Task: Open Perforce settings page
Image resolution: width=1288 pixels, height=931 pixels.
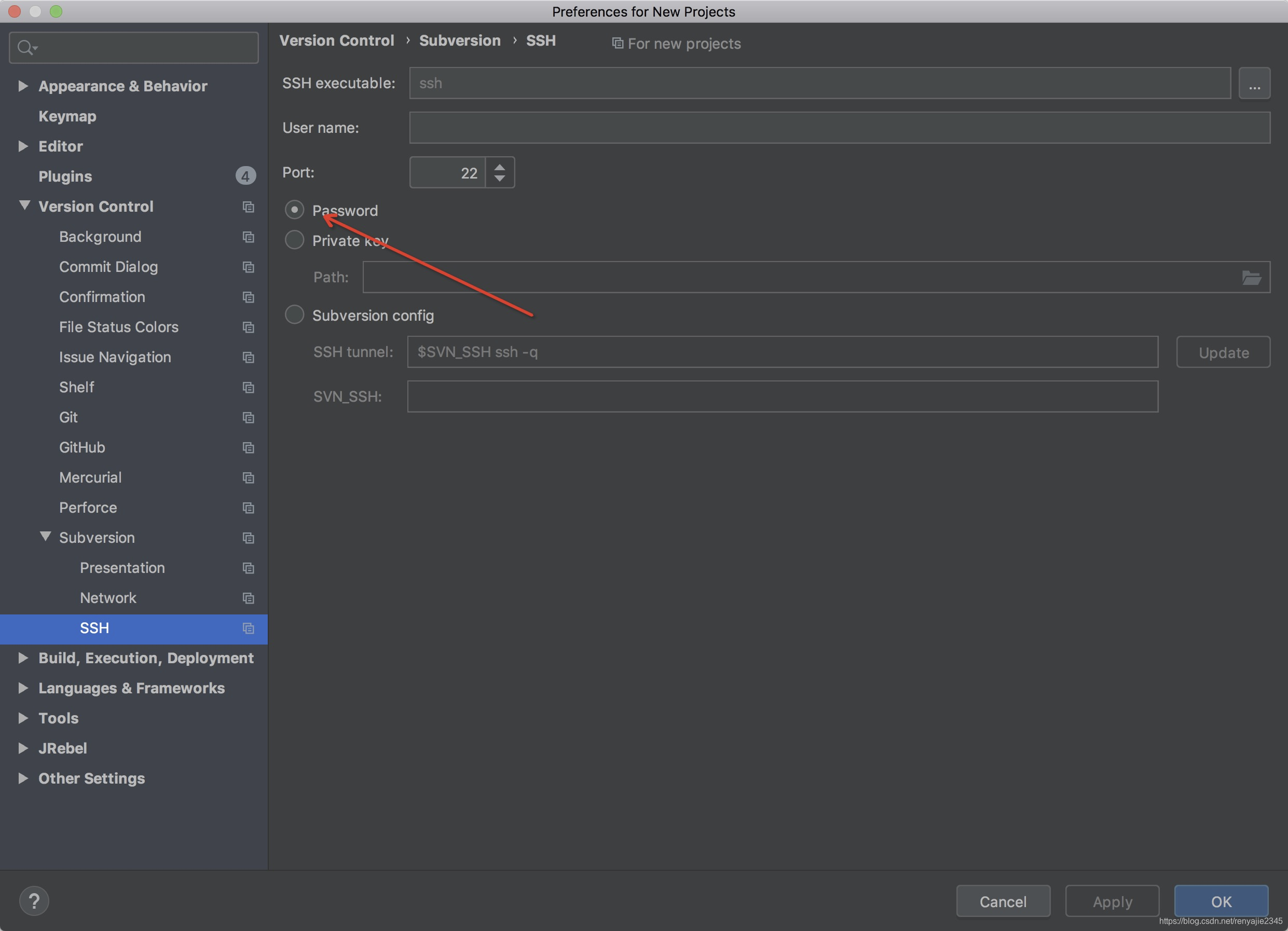Action: pos(88,508)
